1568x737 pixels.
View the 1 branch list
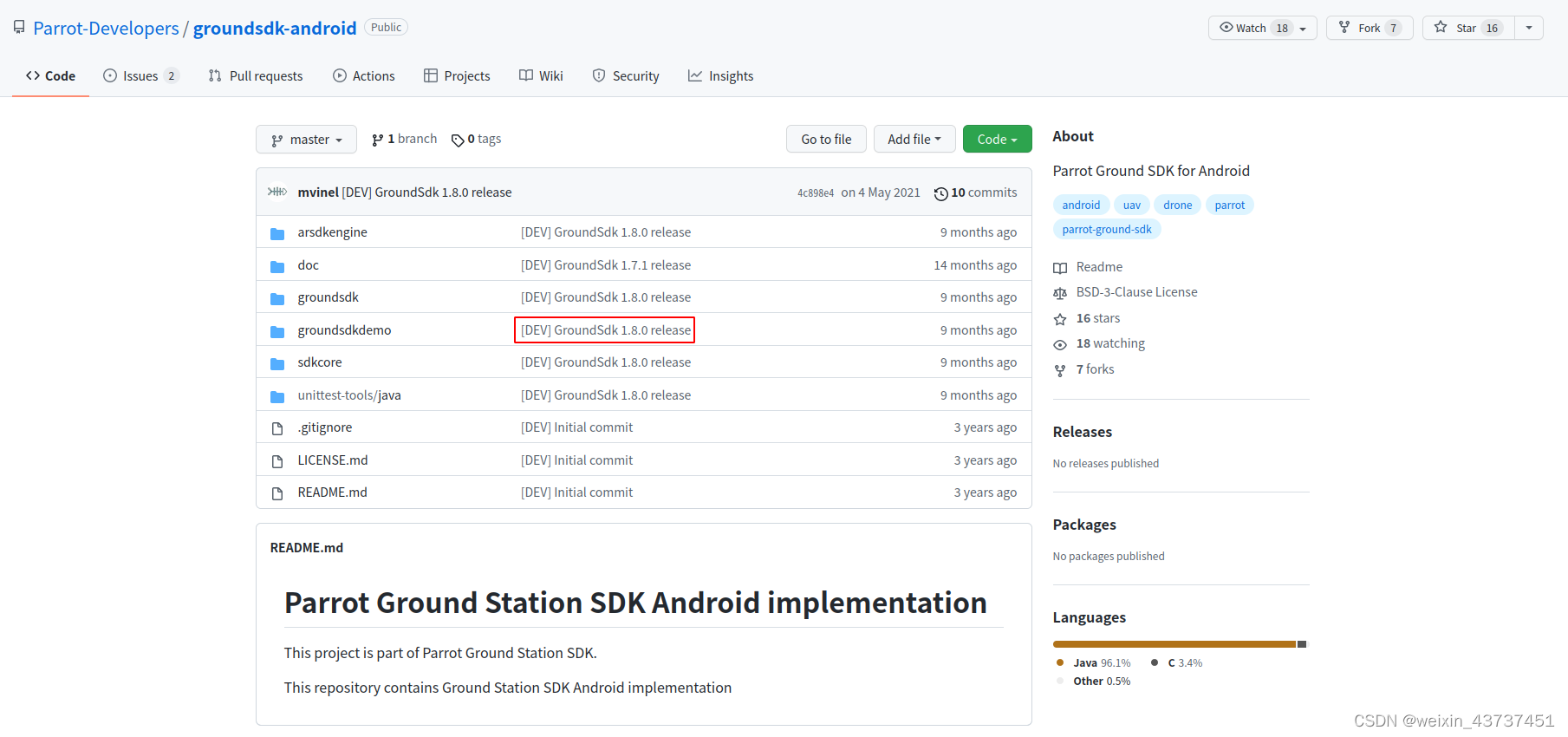[405, 139]
